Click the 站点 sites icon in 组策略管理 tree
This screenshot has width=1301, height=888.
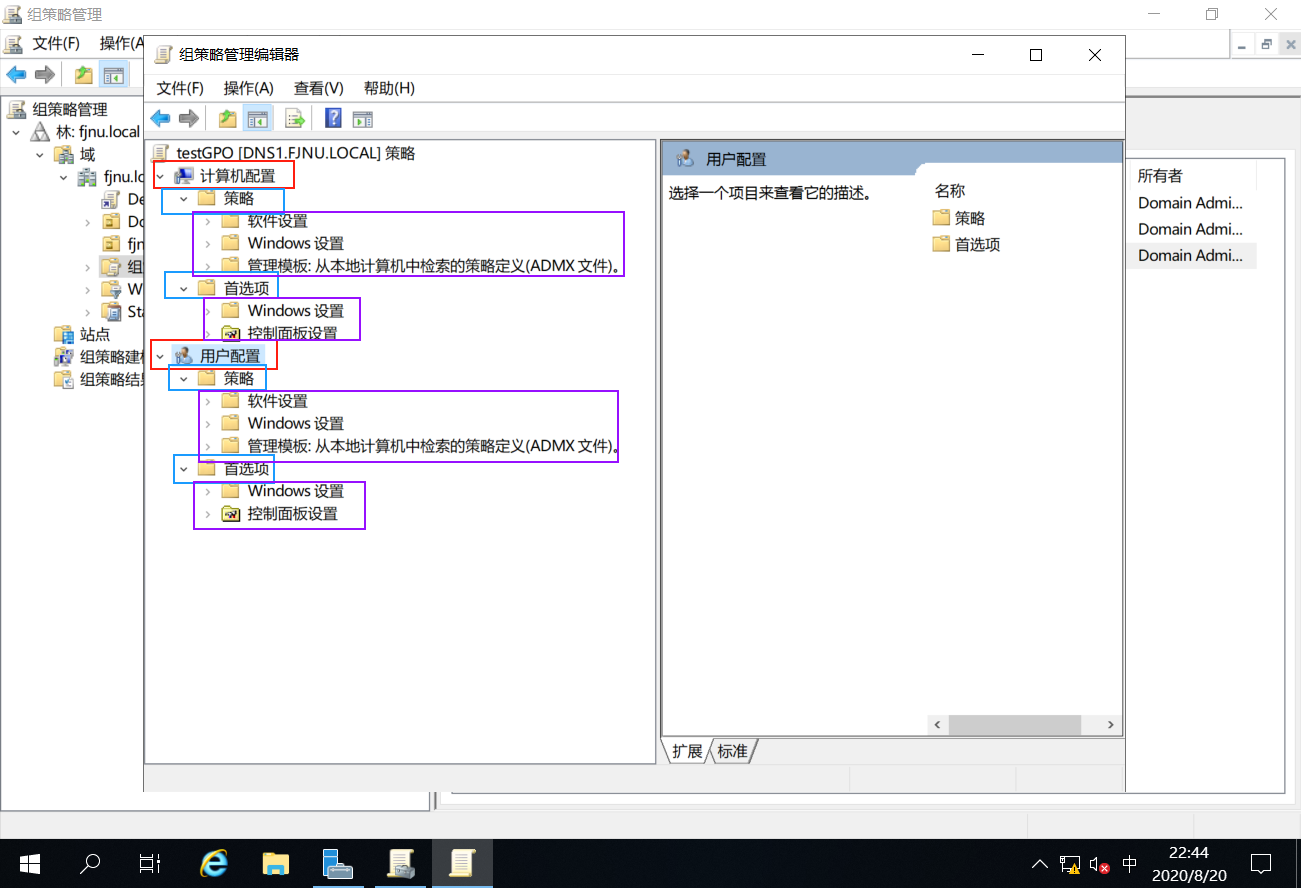64,334
